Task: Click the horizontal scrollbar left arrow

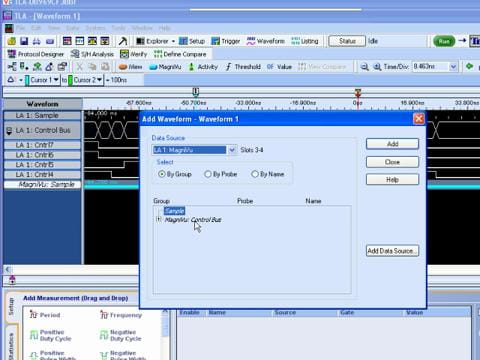Action: tap(8, 269)
